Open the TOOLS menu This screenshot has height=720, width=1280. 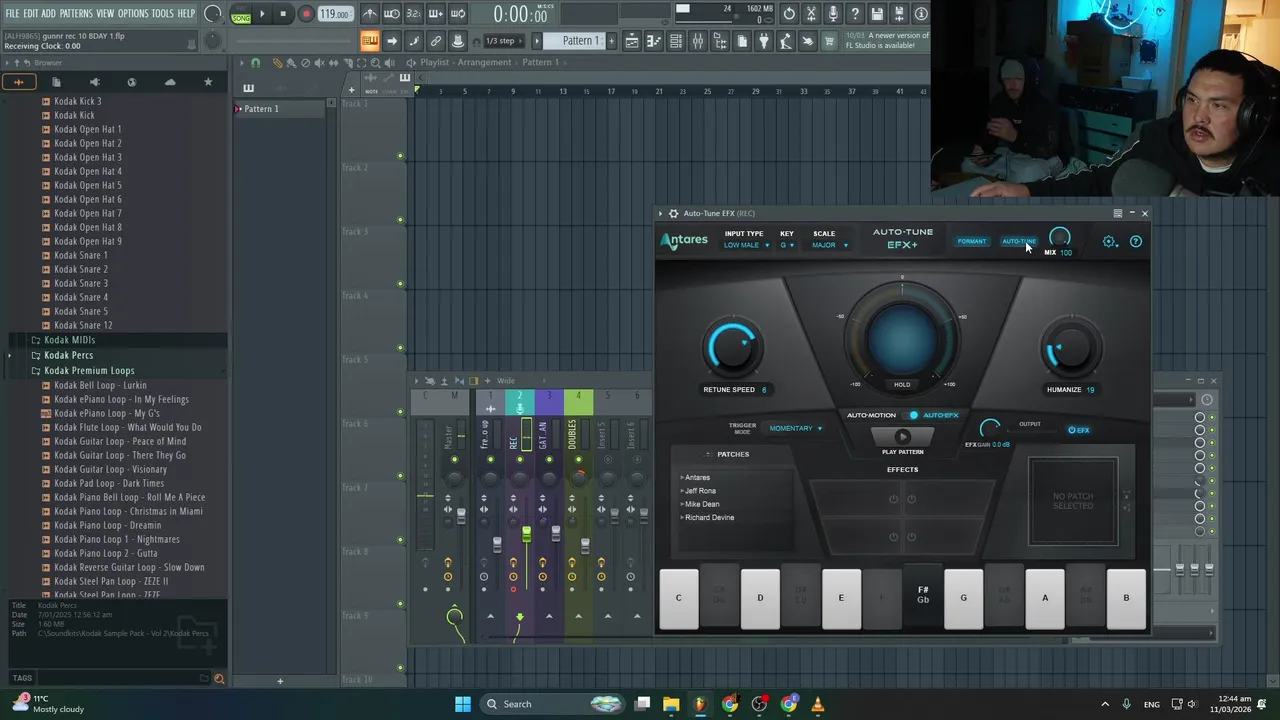pyautogui.click(x=162, y=13)
